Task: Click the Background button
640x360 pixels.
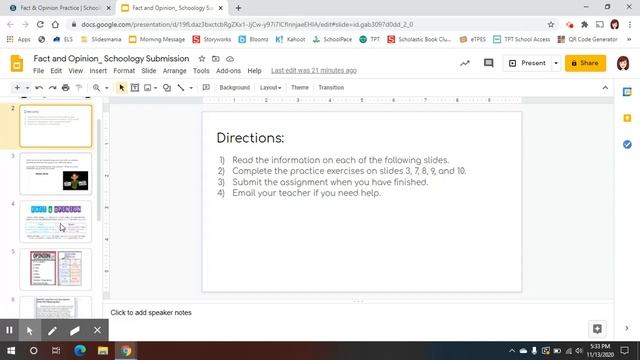Action: pos(234,87)
